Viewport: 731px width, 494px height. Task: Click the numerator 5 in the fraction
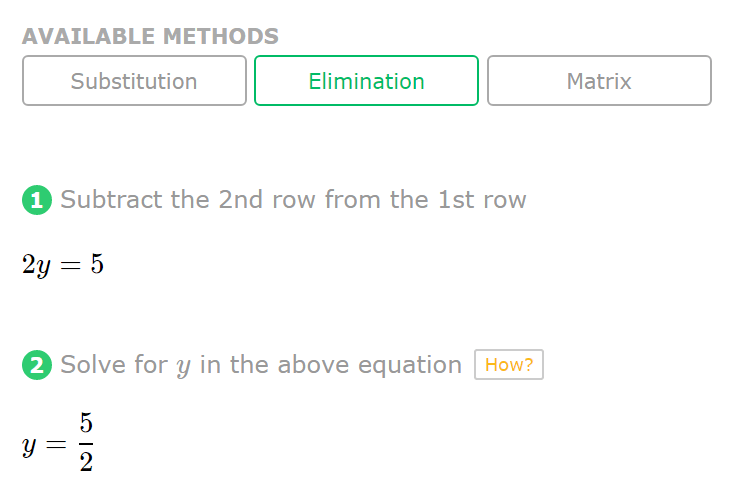(86, 423)
